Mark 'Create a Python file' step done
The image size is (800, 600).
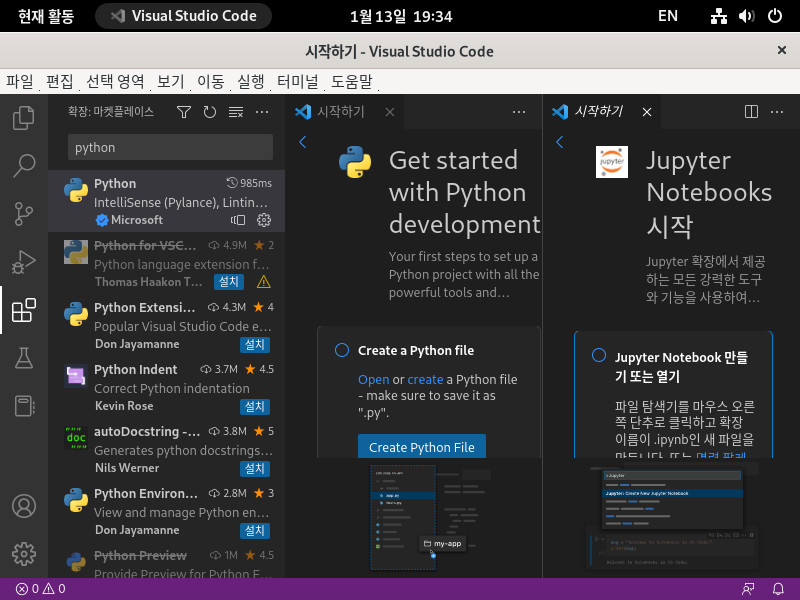(342, 350)
